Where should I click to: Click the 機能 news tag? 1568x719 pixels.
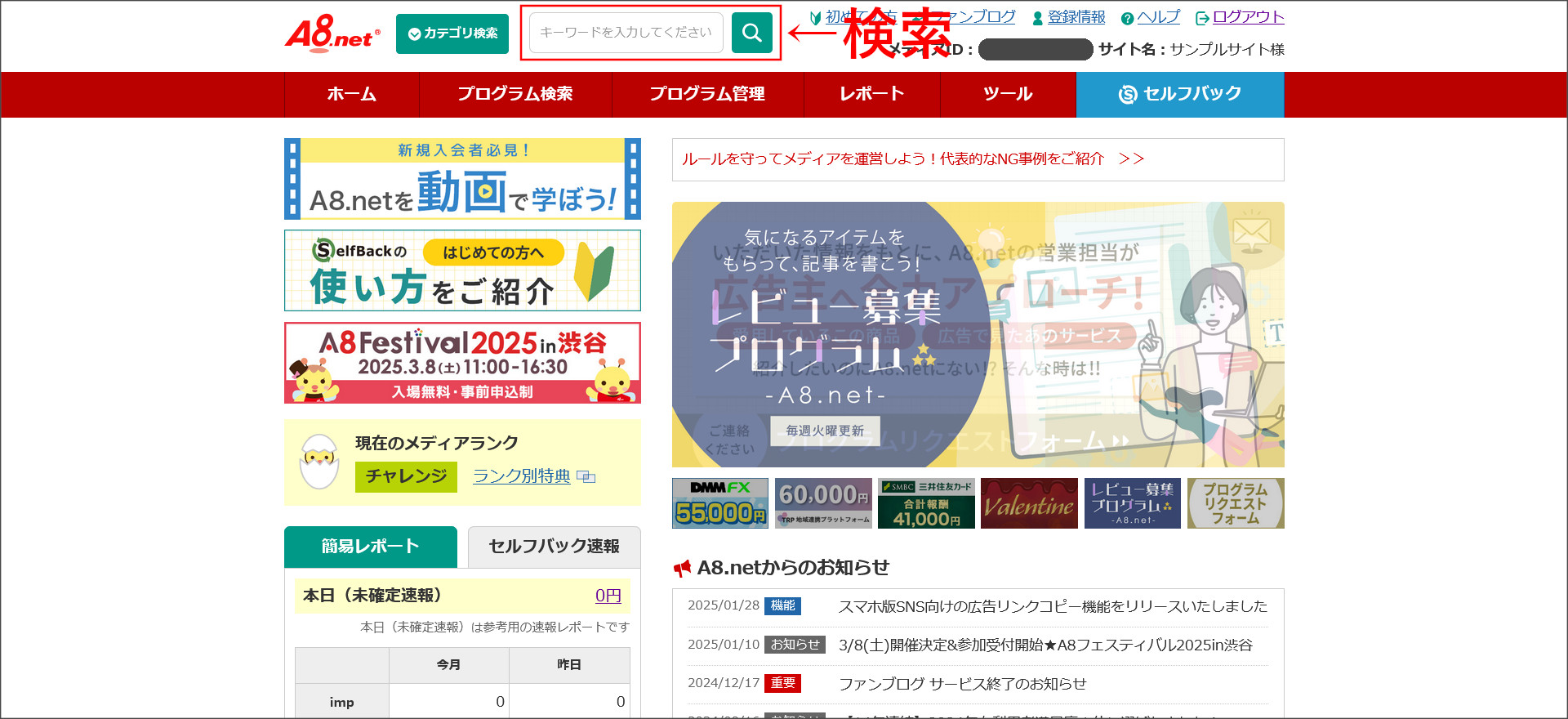point(782,606)
